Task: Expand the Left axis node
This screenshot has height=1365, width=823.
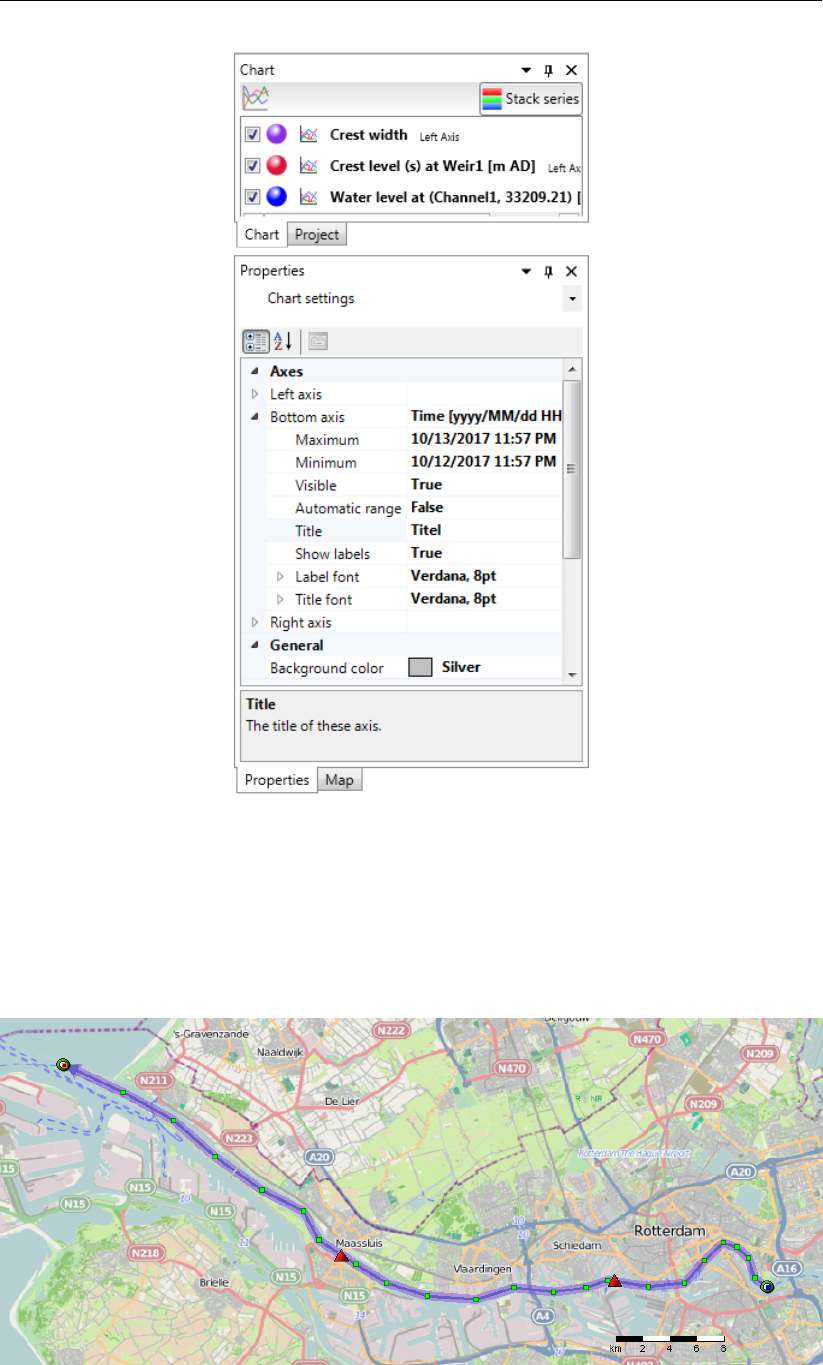Action: click(x=255, y=394)
